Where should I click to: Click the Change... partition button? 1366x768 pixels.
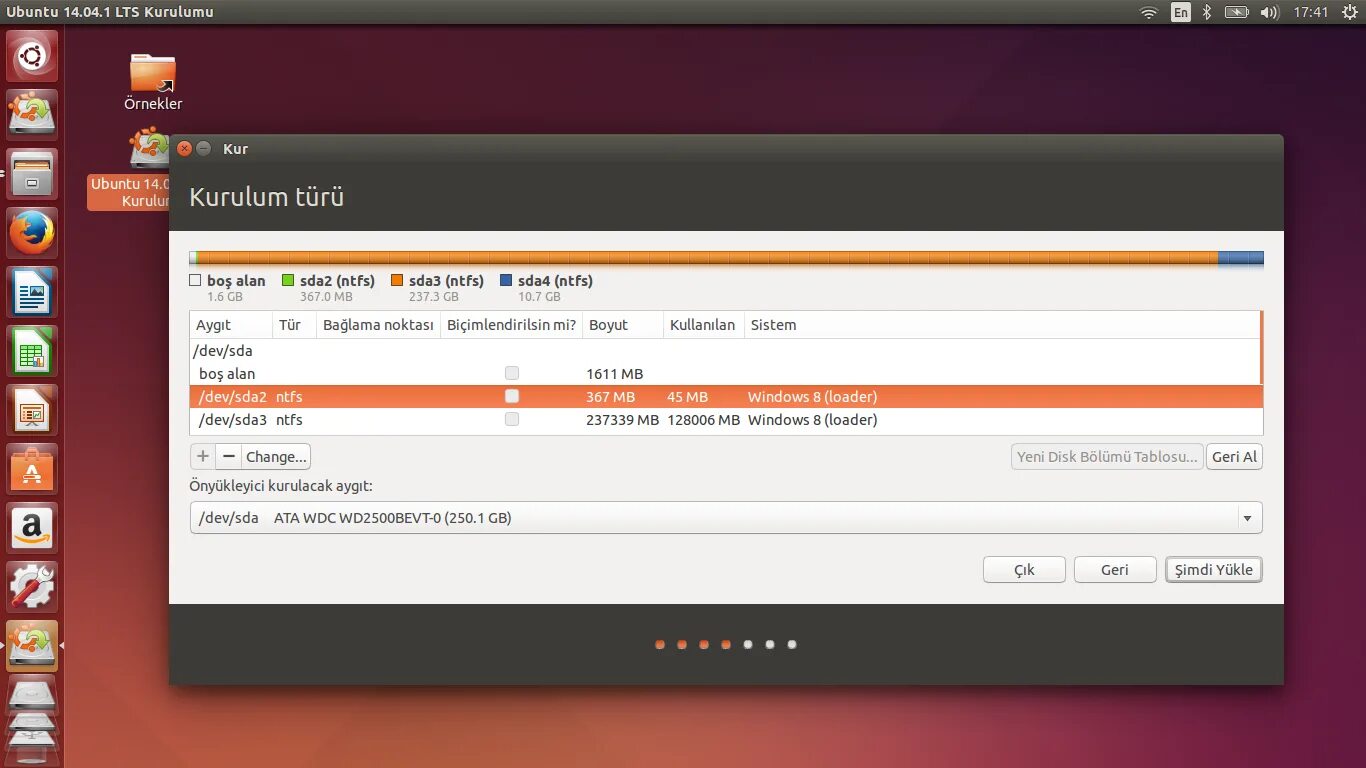click(x=276, y=457)
